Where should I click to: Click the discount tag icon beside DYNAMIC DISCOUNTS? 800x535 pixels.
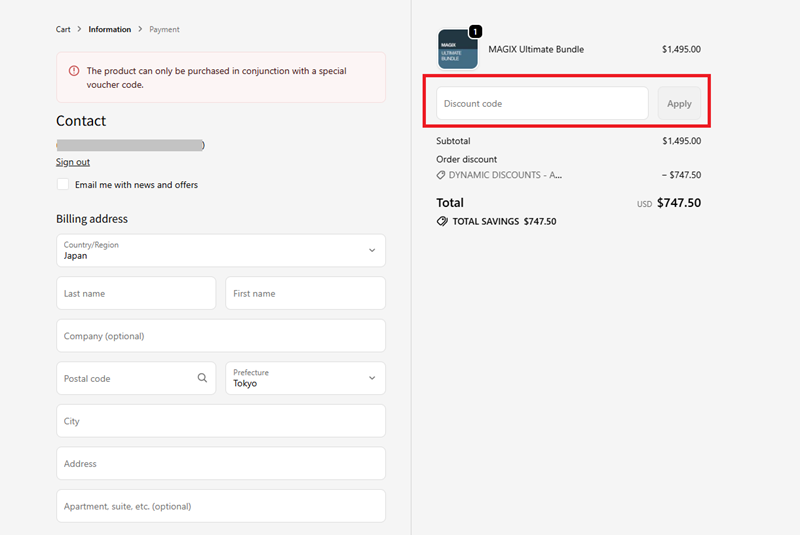coord(441,175)
